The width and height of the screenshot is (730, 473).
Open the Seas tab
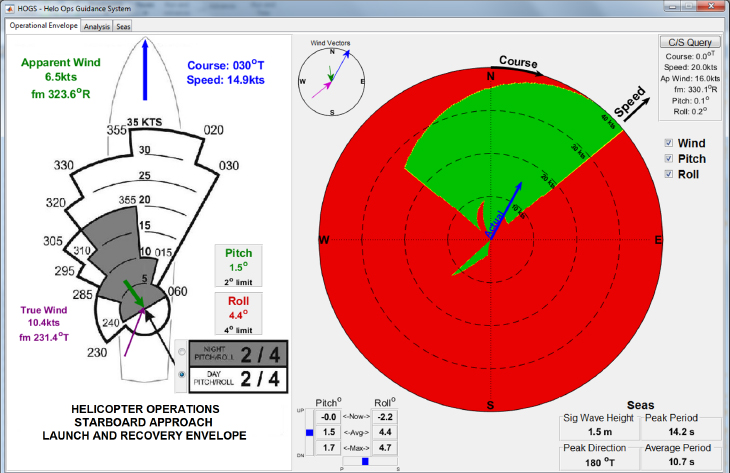tap(123, 27)
